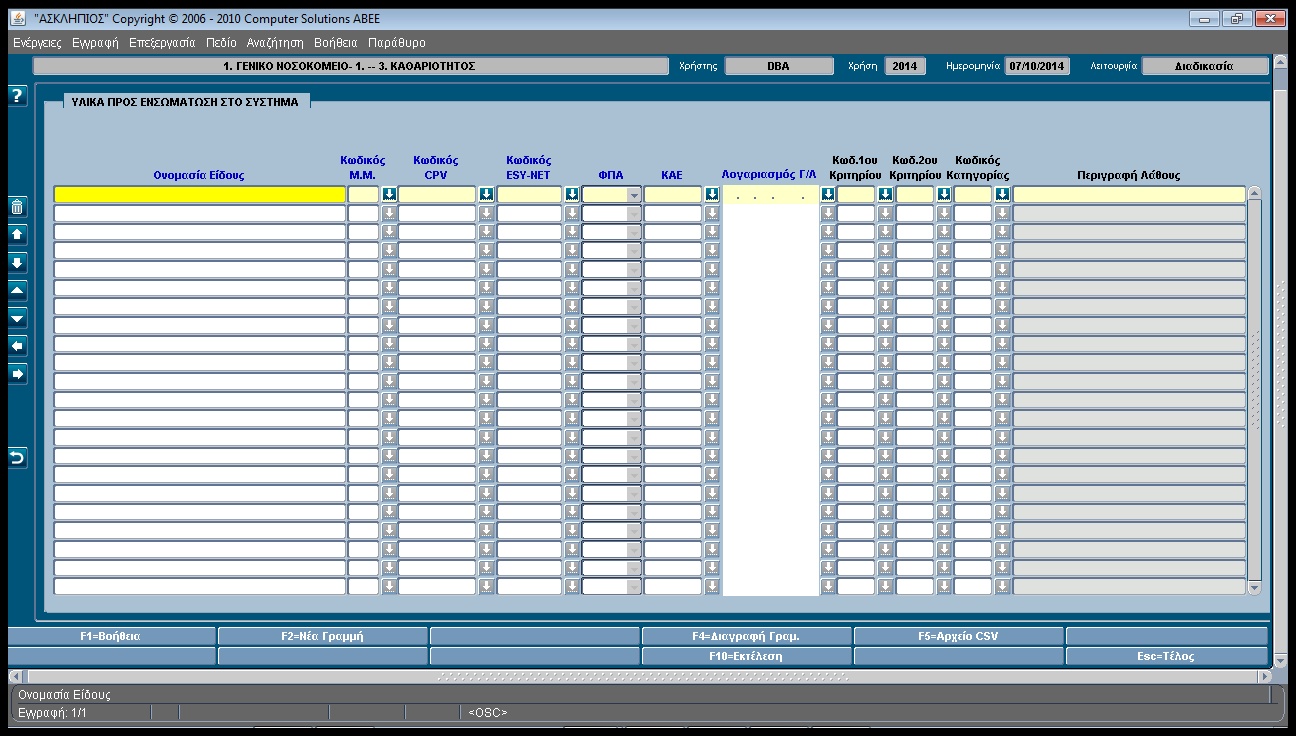Click the right arrow sidebar icon
This screenshot has height=736, width=1296.
pos(17,374)
